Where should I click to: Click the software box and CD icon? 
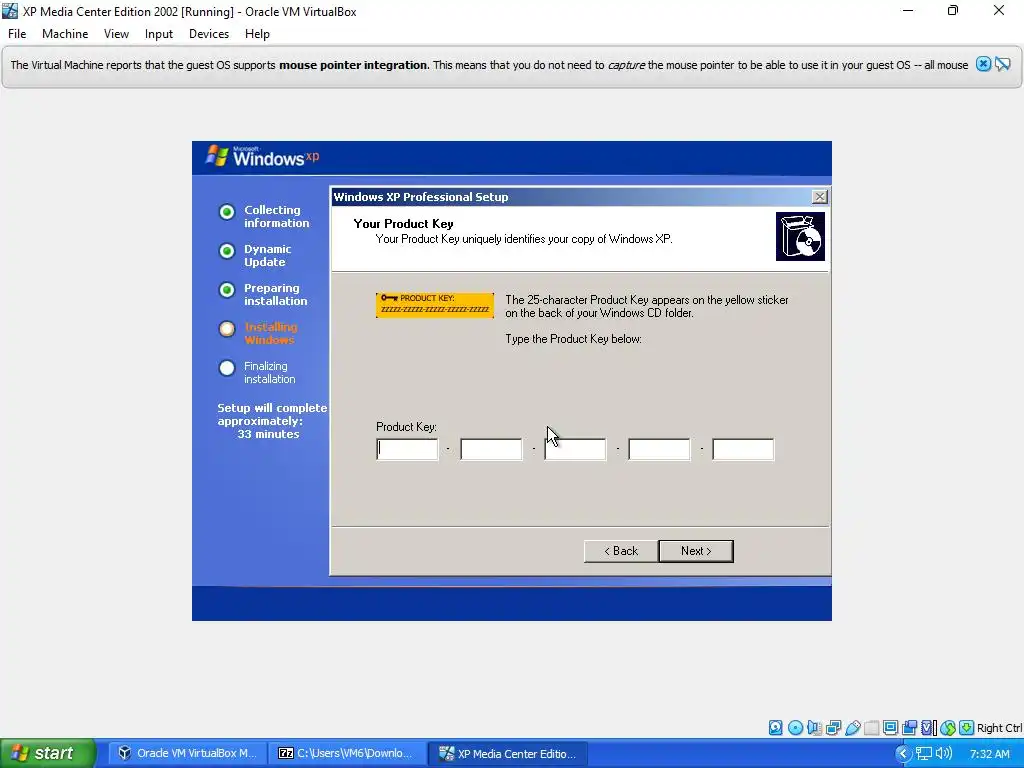[800, 236]
